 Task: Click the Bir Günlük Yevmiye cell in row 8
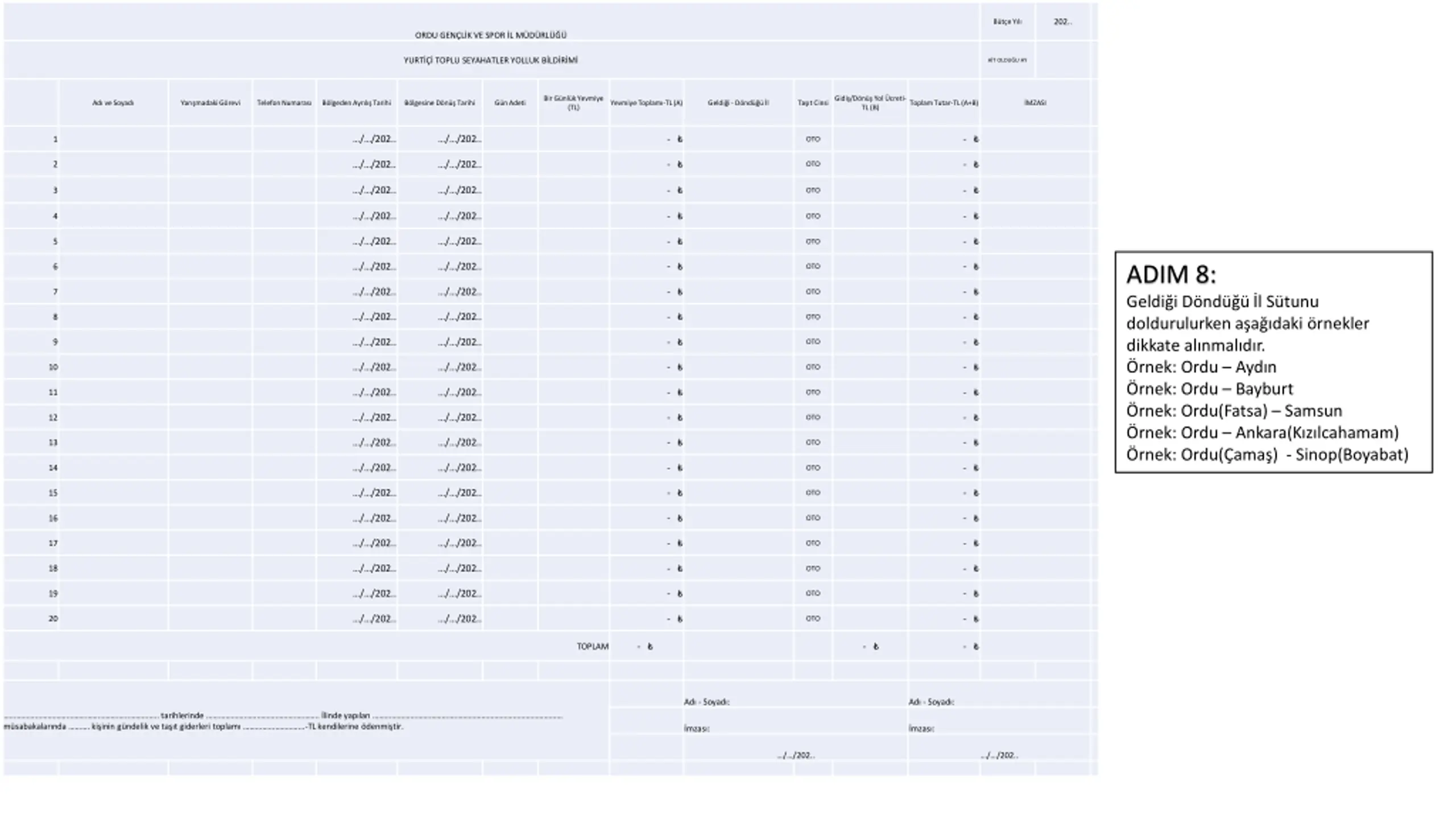point(573,316)
